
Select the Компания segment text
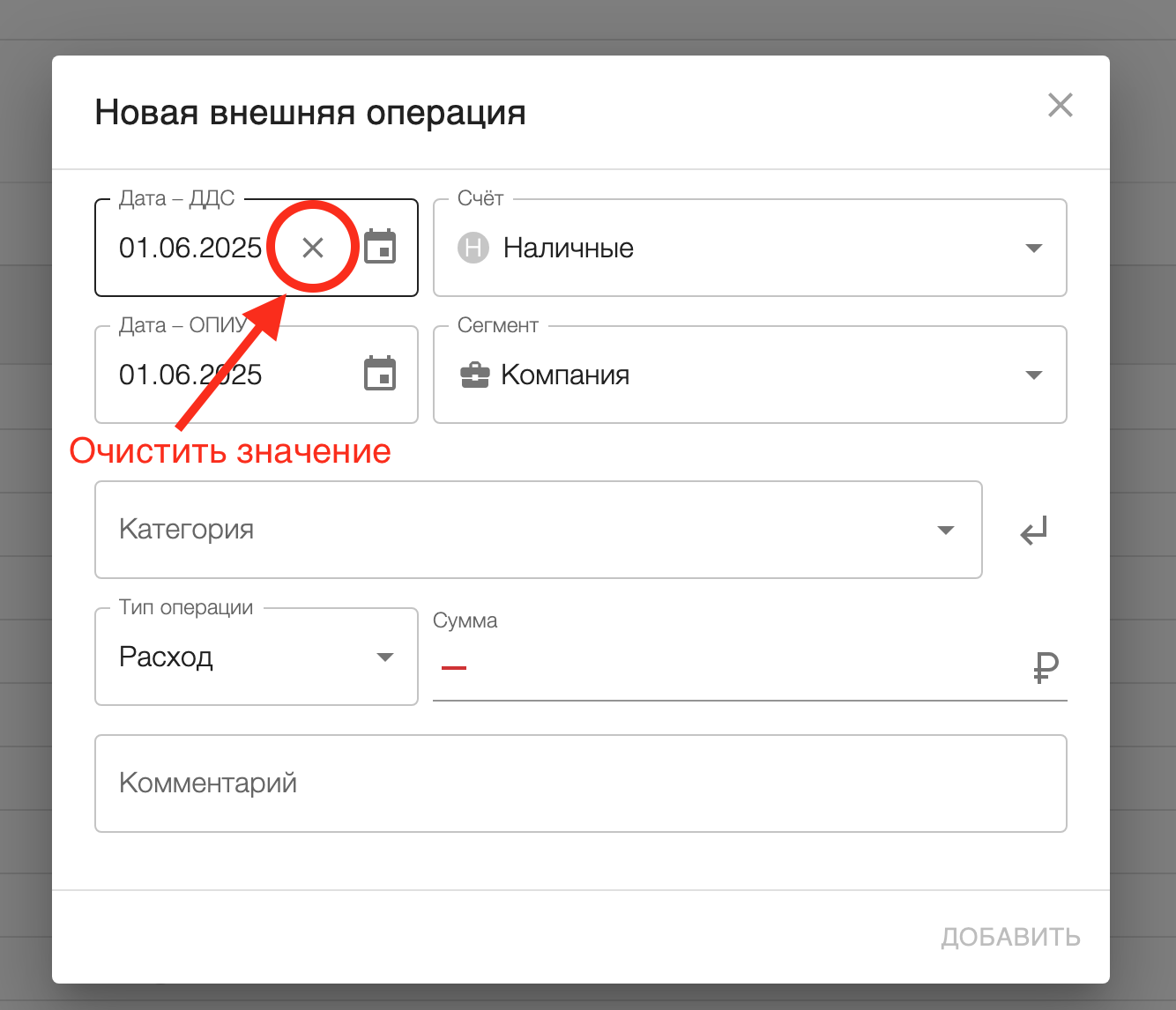point(565,375)
